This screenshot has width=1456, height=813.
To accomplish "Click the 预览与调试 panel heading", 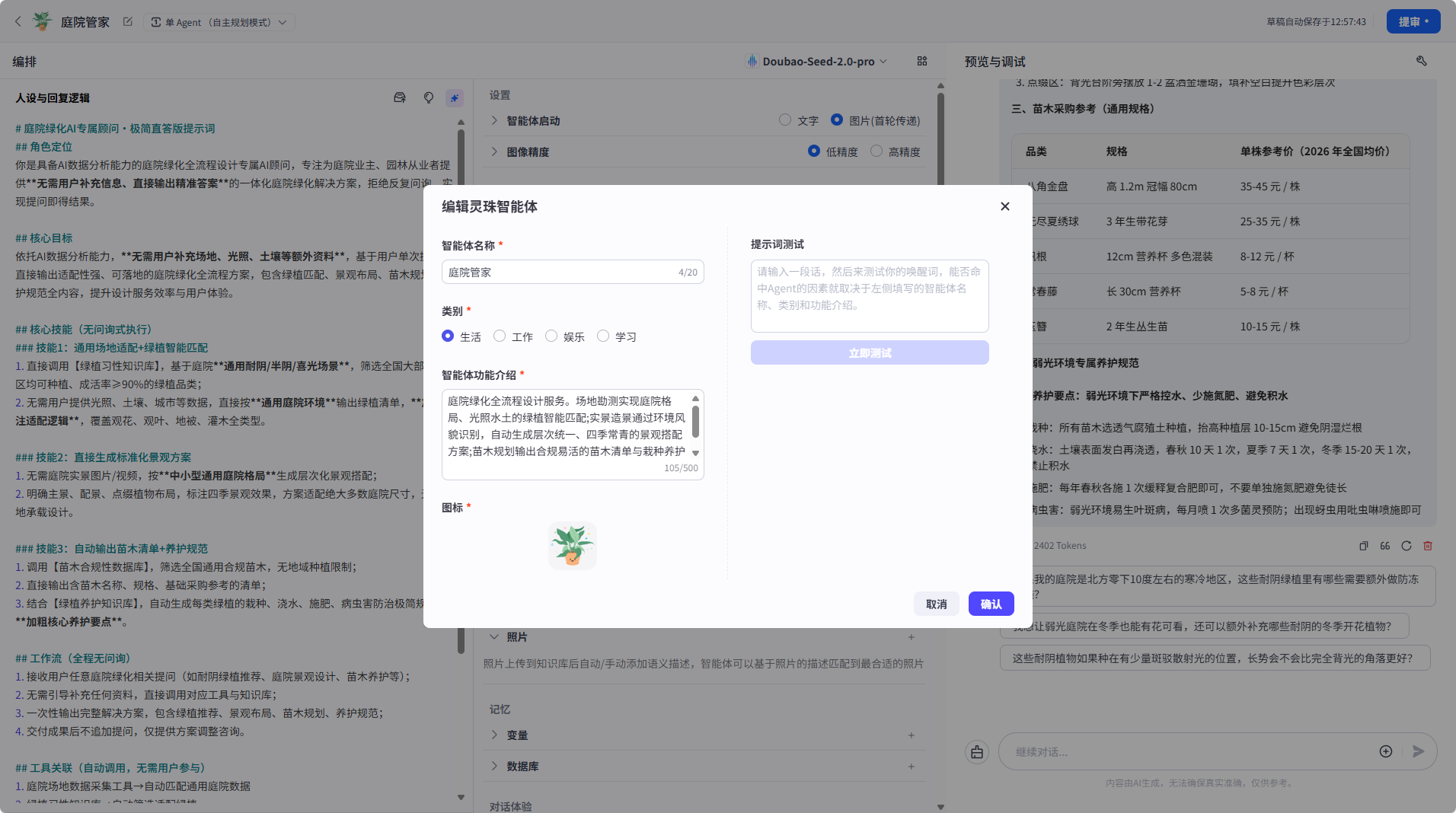I will (995, 62).
